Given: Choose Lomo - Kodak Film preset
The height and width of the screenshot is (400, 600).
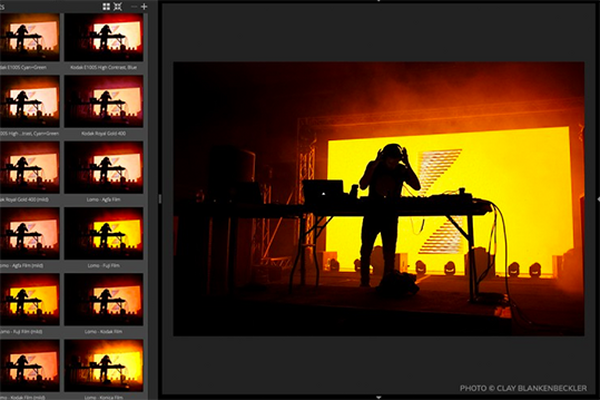Looking at the screenshot, I should [x=104, y=299].
